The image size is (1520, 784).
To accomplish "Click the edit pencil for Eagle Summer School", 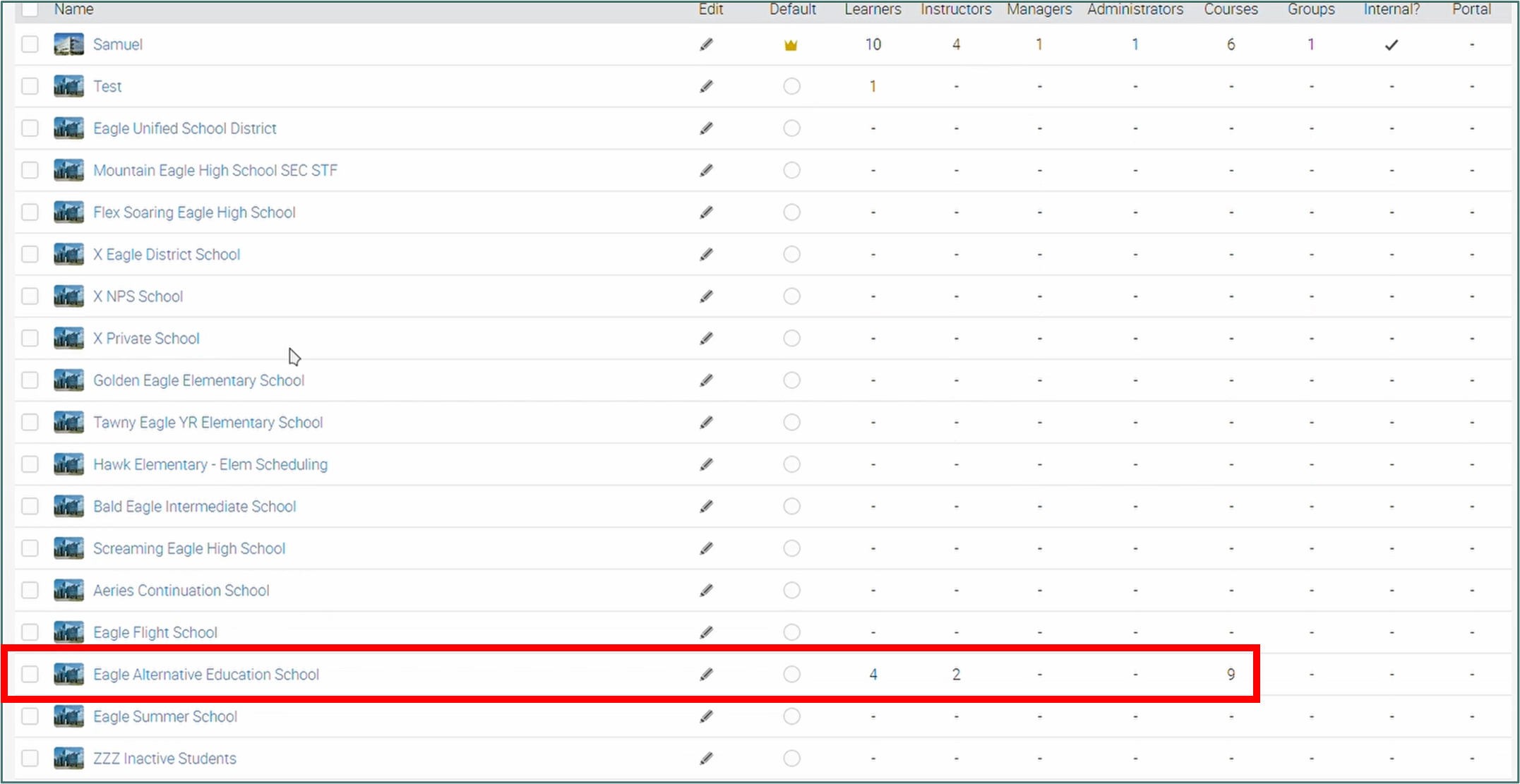I will [x=706, y=716].
